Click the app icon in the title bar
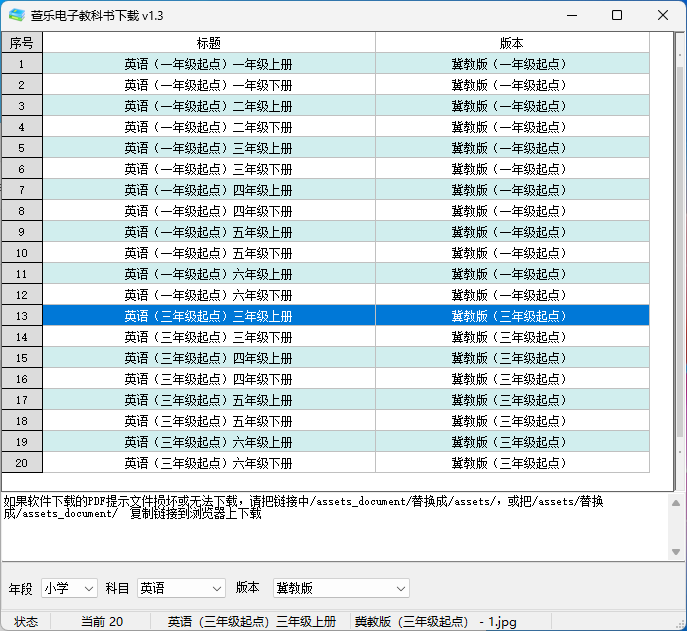The image size is (687, 631). (17, 15)
